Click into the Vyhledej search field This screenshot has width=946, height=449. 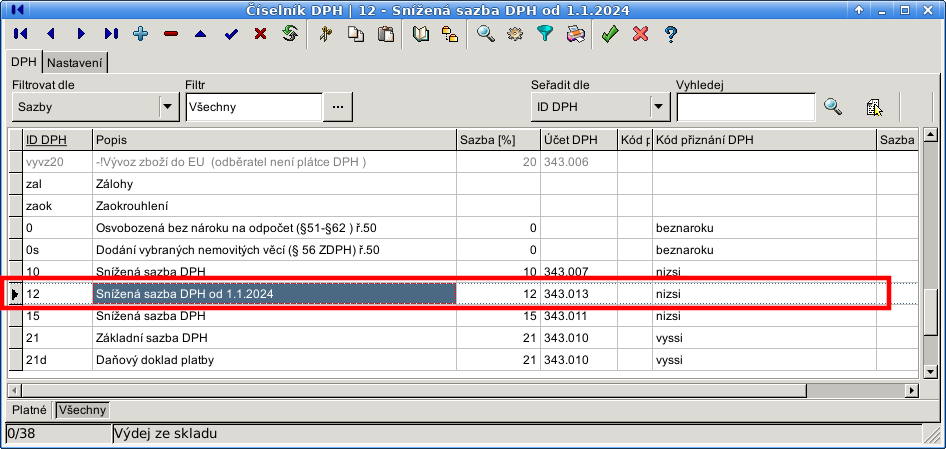(x=746, y=106)
